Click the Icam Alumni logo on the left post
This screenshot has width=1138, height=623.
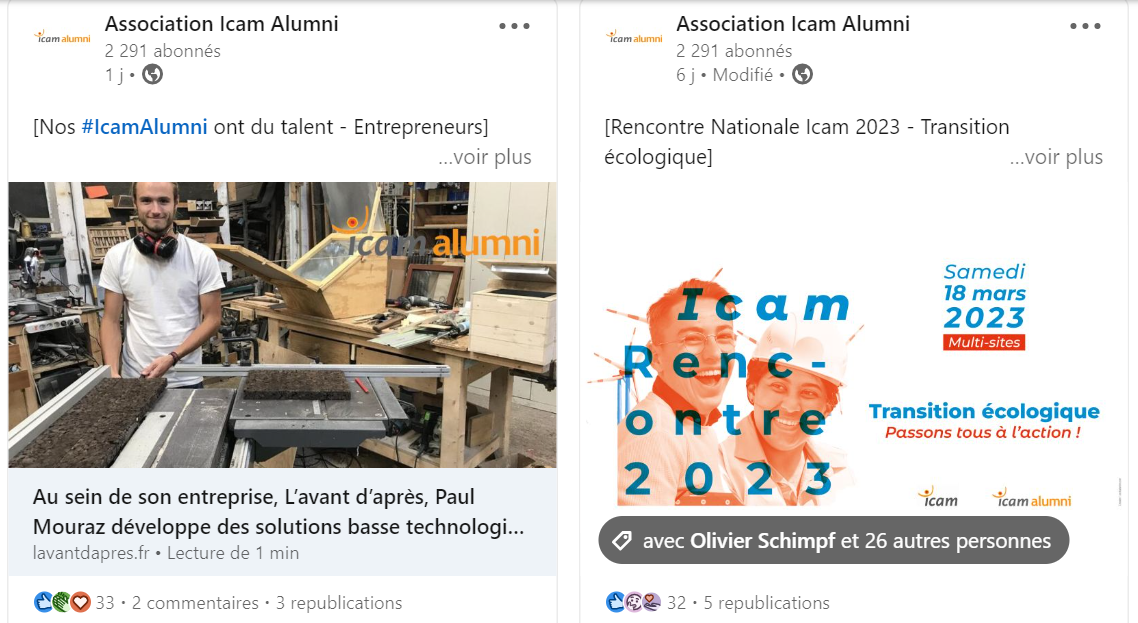point(62,38)
